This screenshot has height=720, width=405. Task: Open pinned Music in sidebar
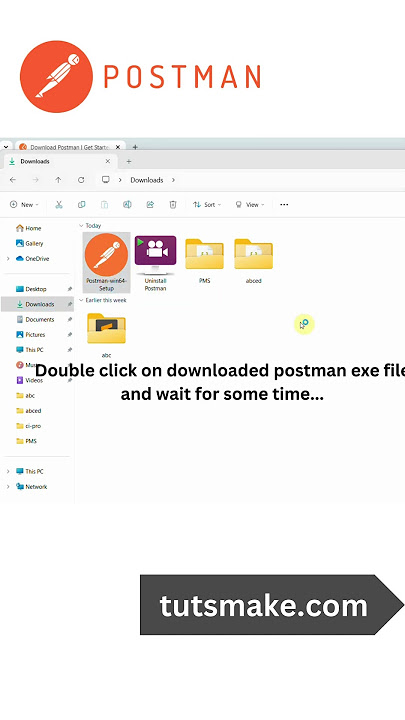[28, 365]
